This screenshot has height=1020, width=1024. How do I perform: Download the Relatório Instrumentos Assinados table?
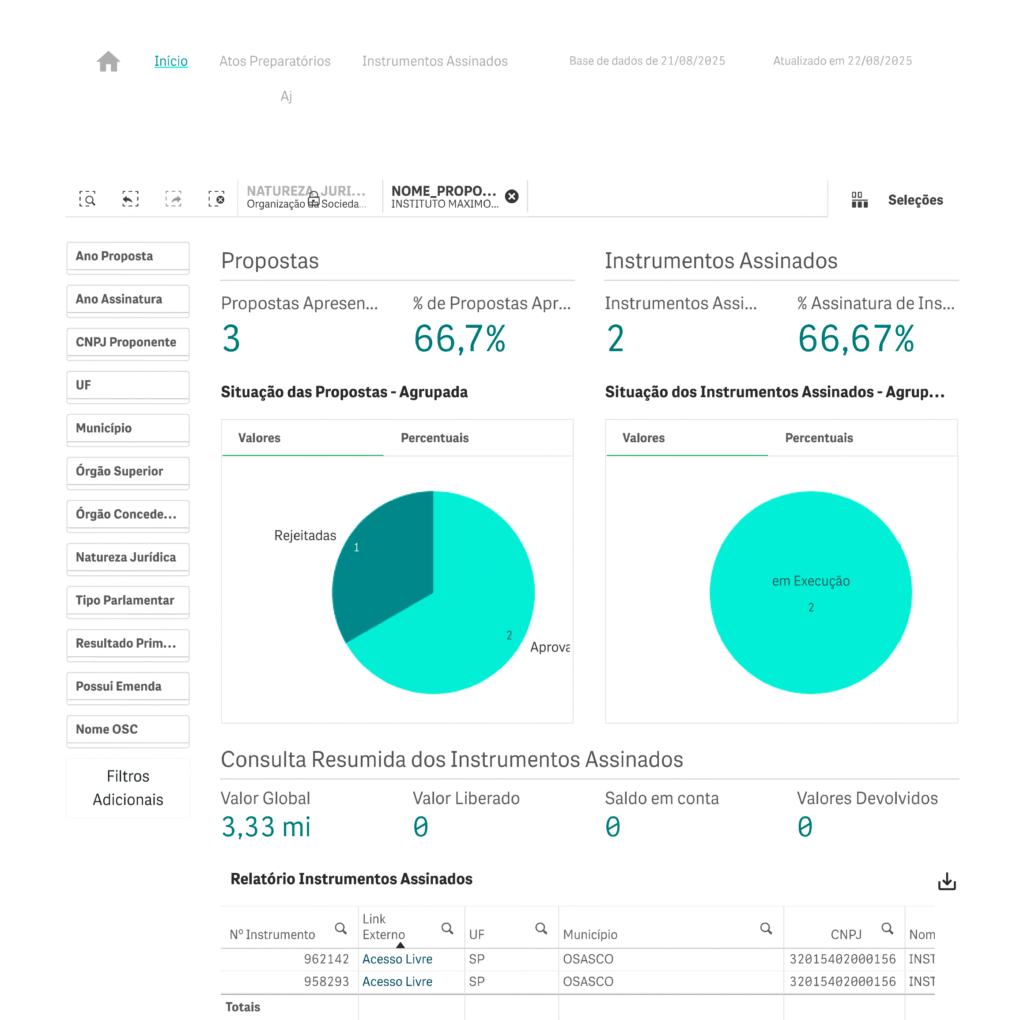point(946,881)
